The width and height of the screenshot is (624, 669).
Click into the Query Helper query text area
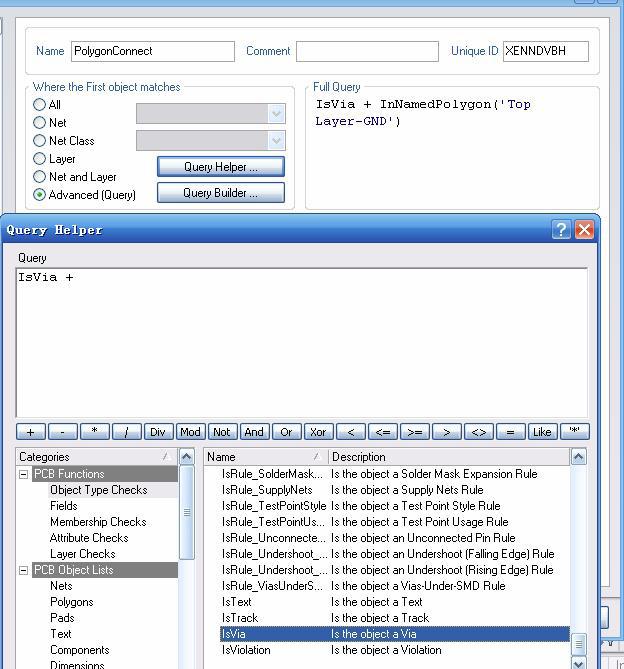(302, 343)
